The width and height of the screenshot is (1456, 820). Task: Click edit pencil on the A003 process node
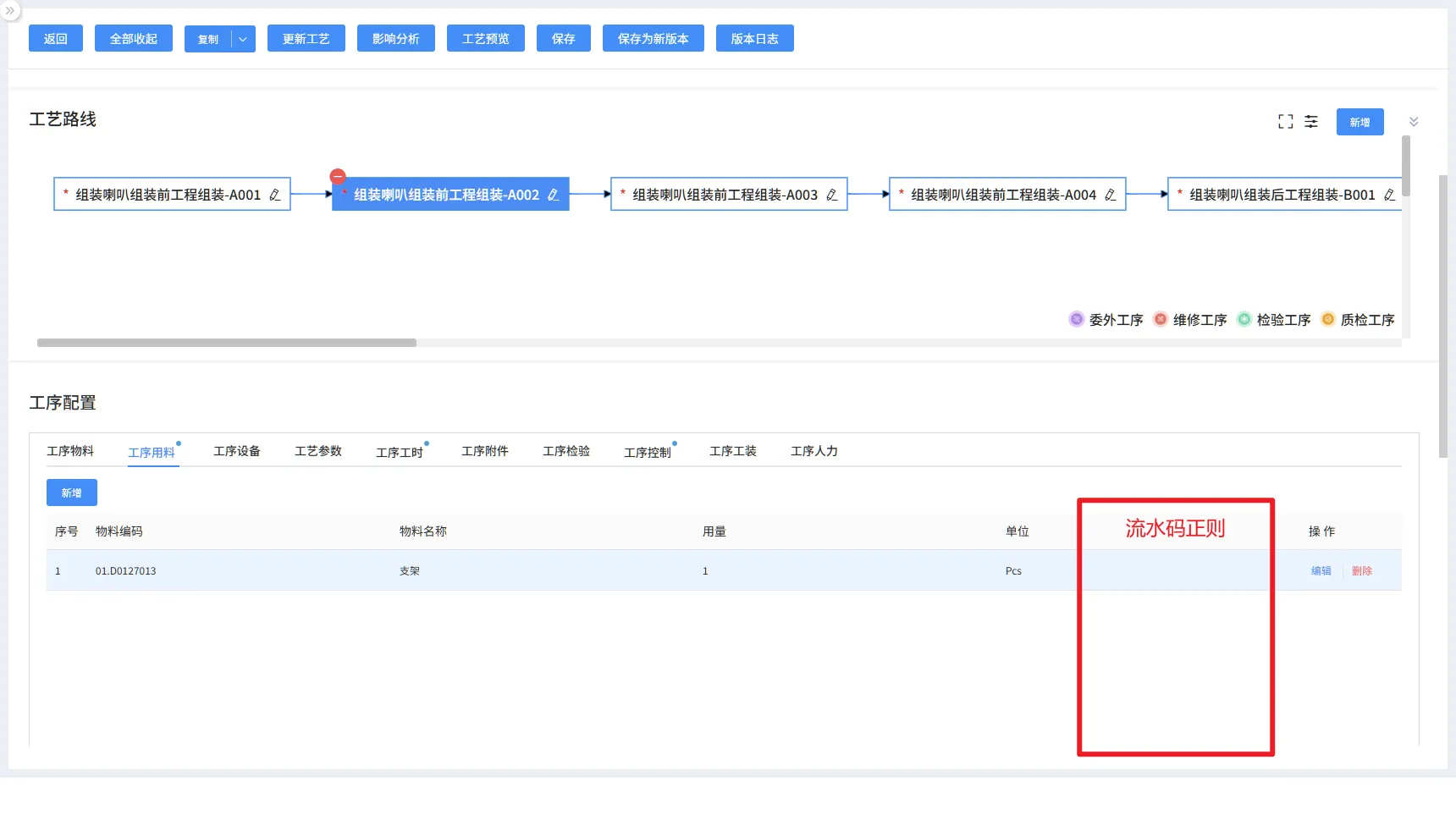click(831, 195)
